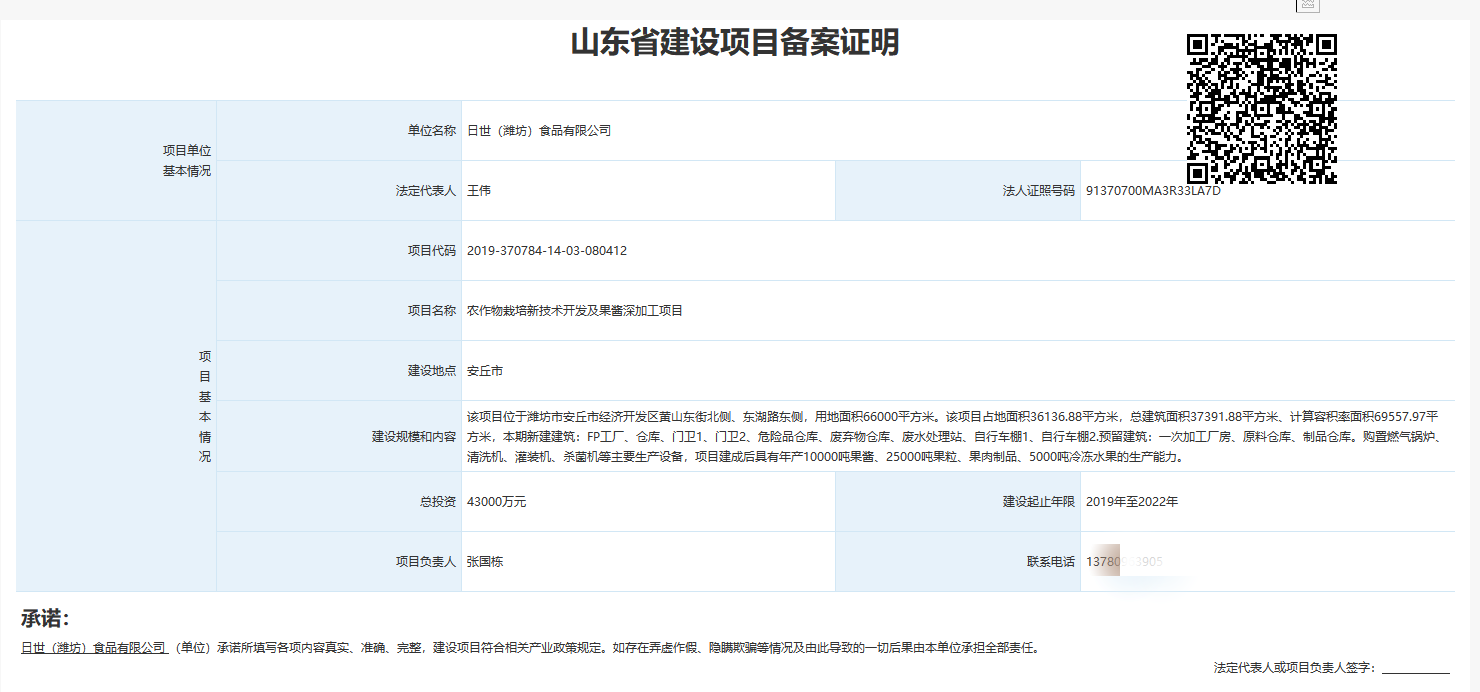Image resolution: width=1480 pixels, height=692 pixels.
Task: Click the '项目名称' label
Action: pos(431,310)
